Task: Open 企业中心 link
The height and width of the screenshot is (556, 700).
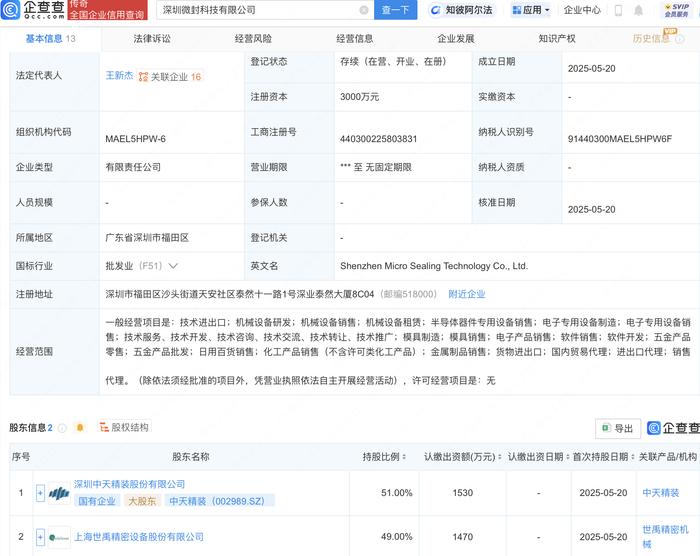Action: [582, 10]
